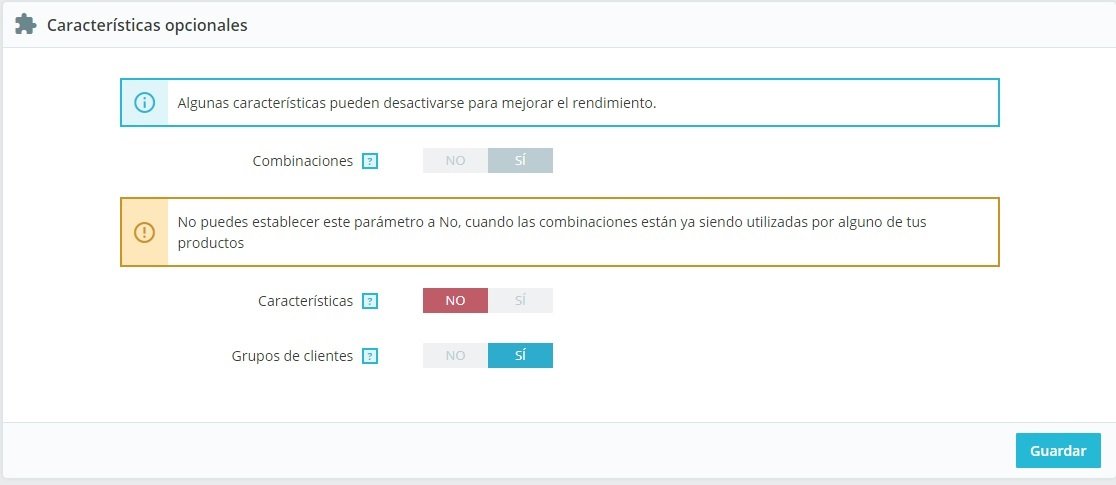Click the combinations warning message text

[551, 223]
